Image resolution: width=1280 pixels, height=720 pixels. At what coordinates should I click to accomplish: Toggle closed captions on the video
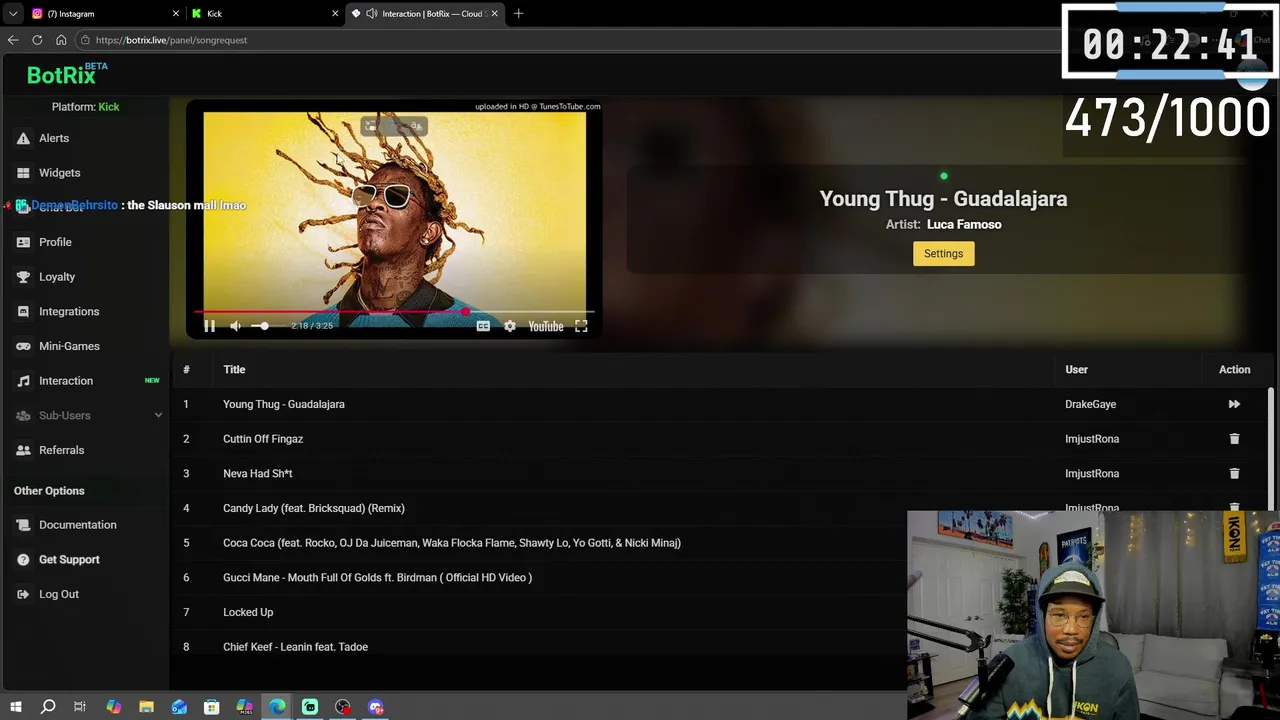coord(483,326)
